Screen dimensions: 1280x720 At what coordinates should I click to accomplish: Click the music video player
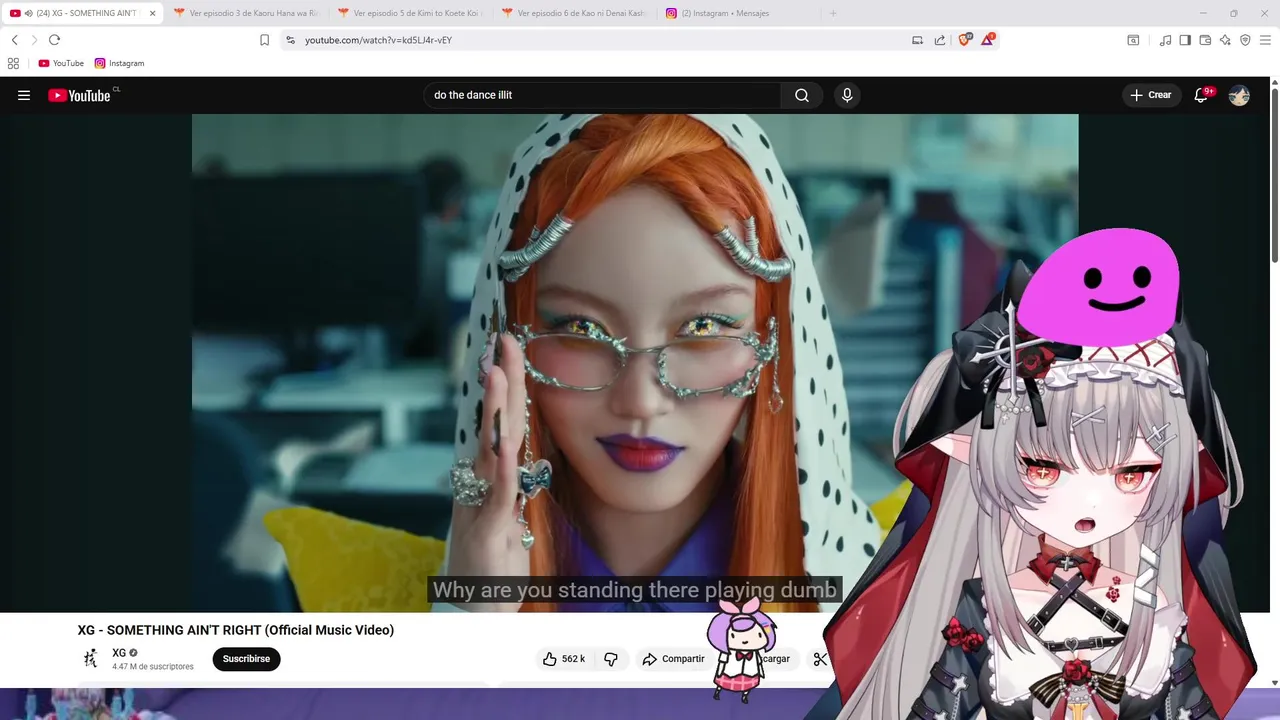point(635,362)
